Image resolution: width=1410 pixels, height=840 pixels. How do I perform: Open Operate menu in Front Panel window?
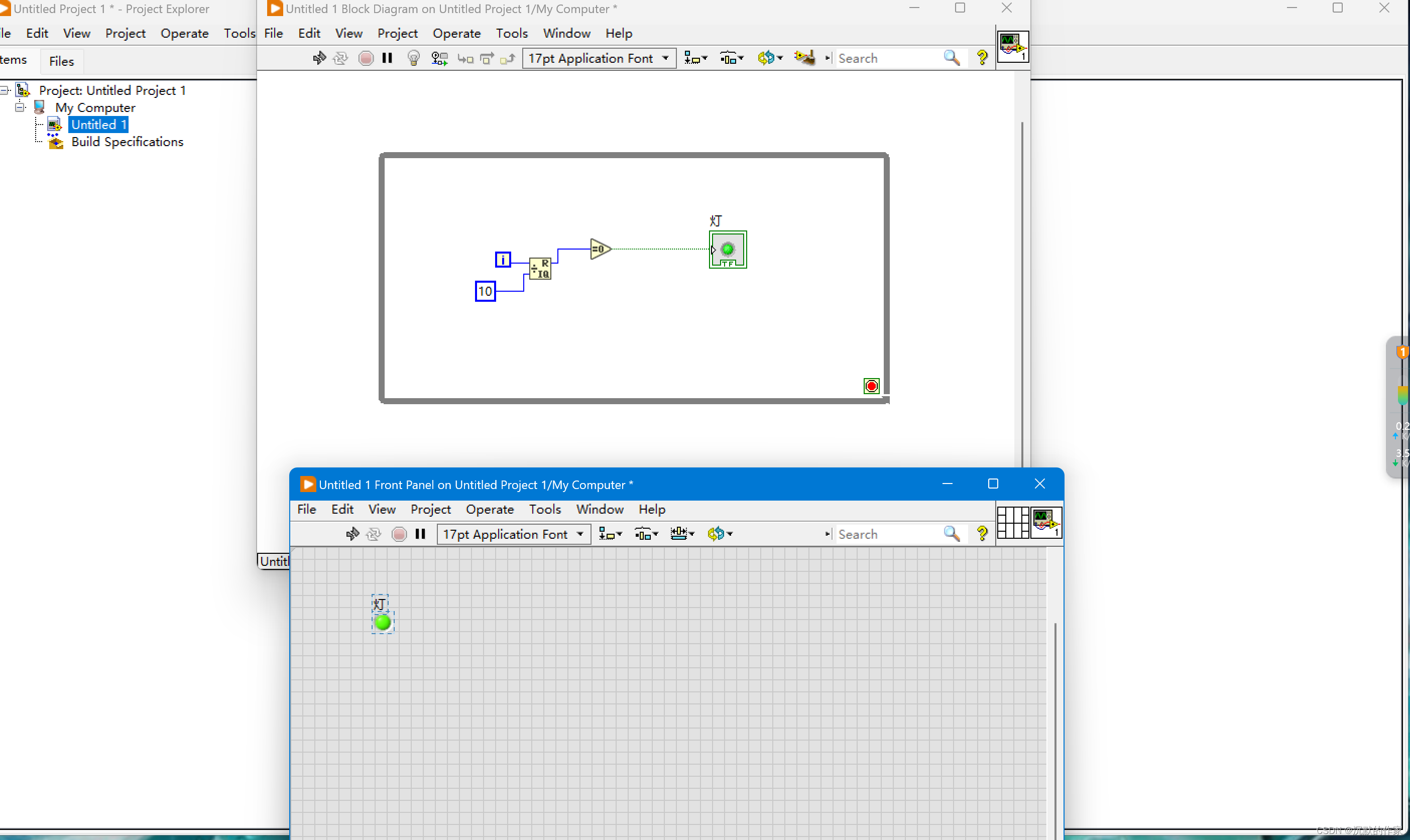[x=490, y=509]
